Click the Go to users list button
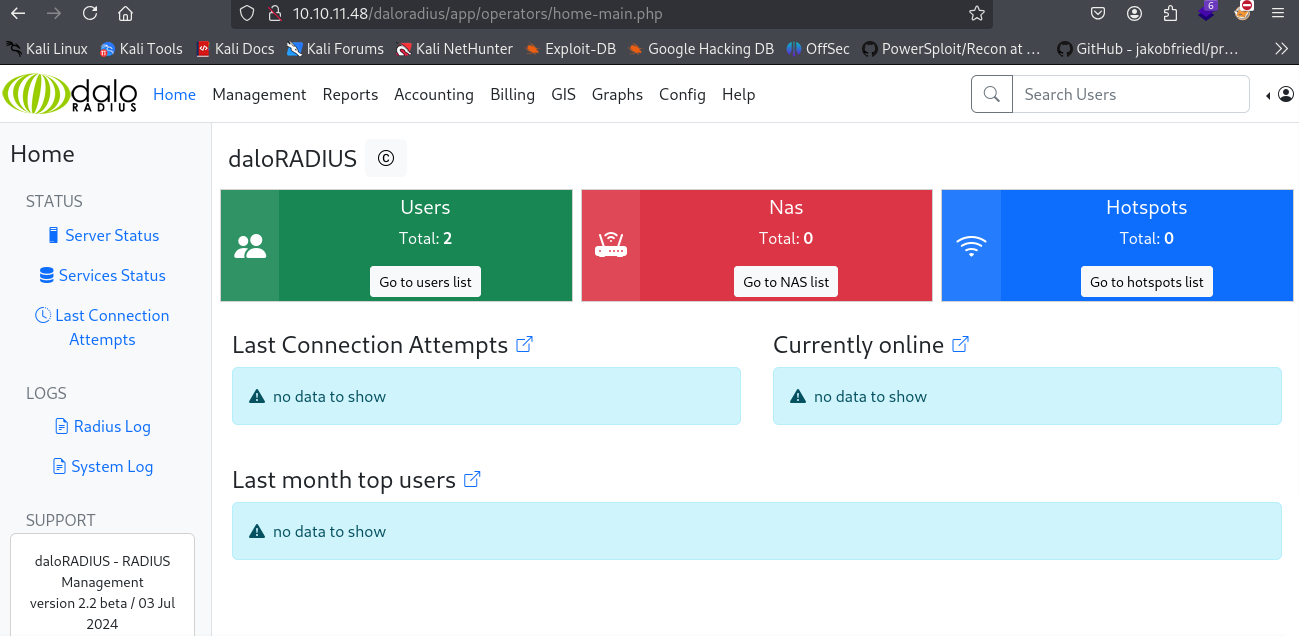The height and width of the screenshot is (636, 1299). 425,282
